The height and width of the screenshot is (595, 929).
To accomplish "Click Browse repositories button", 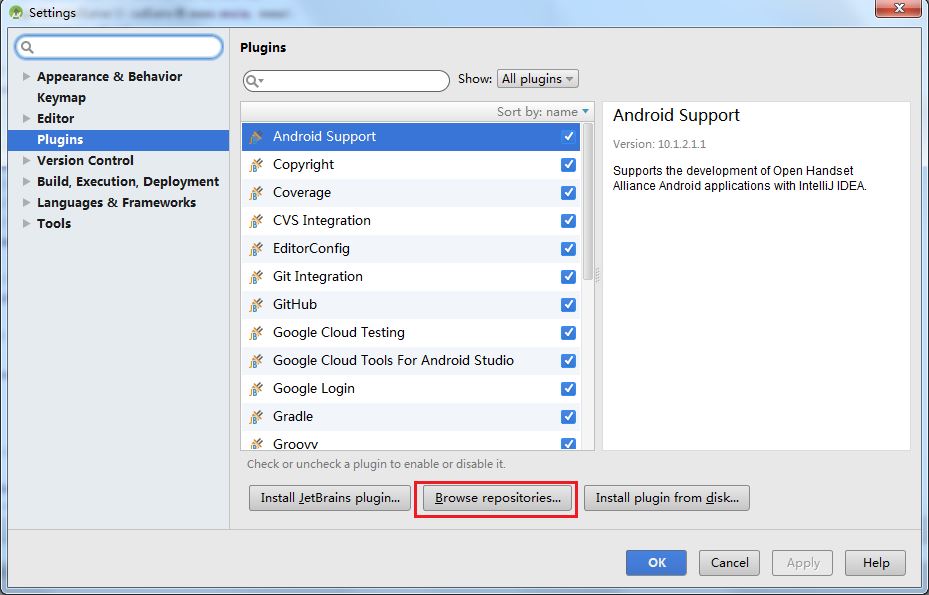I will click(497, 498).
